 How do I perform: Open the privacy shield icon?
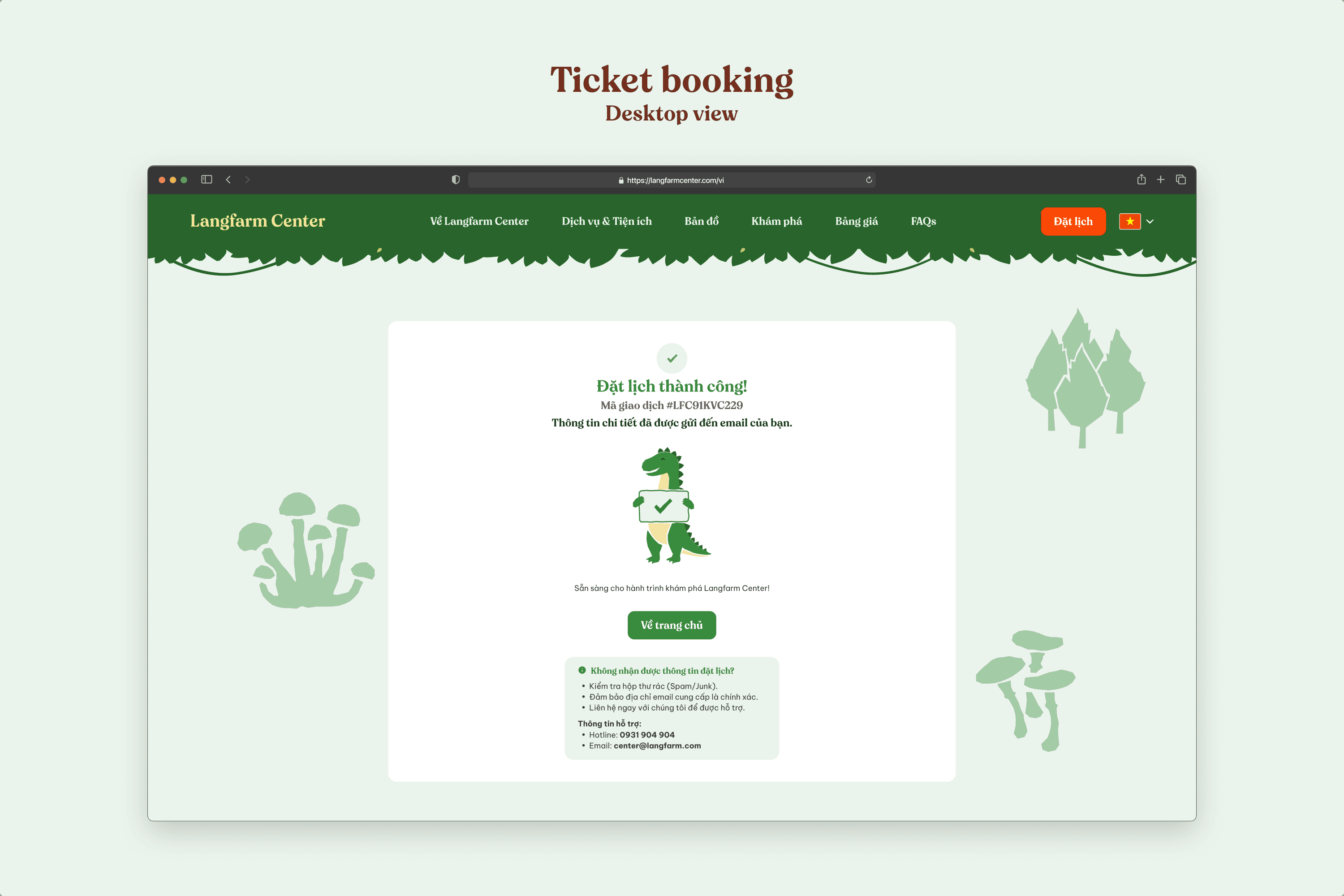(x=456, y=180)
